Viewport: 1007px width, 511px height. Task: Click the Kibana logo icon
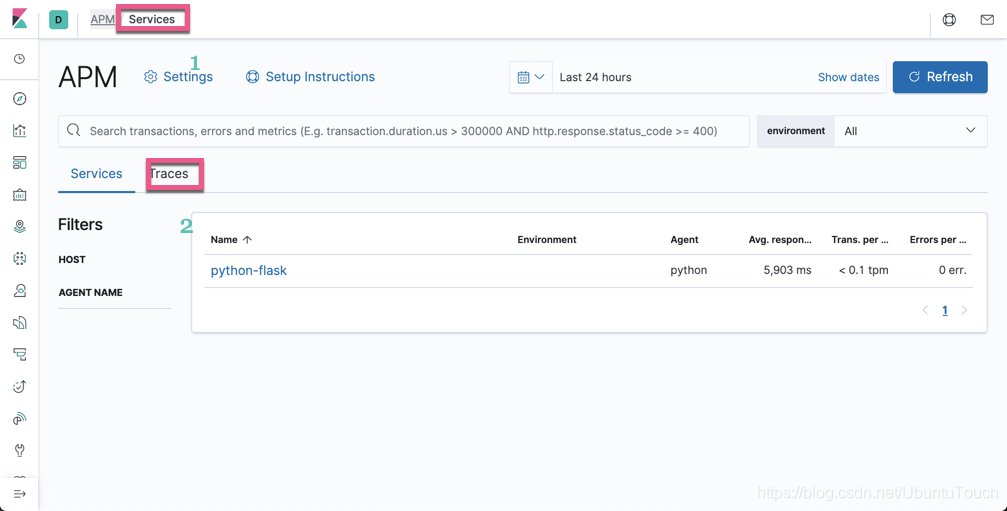coord(19,19)
